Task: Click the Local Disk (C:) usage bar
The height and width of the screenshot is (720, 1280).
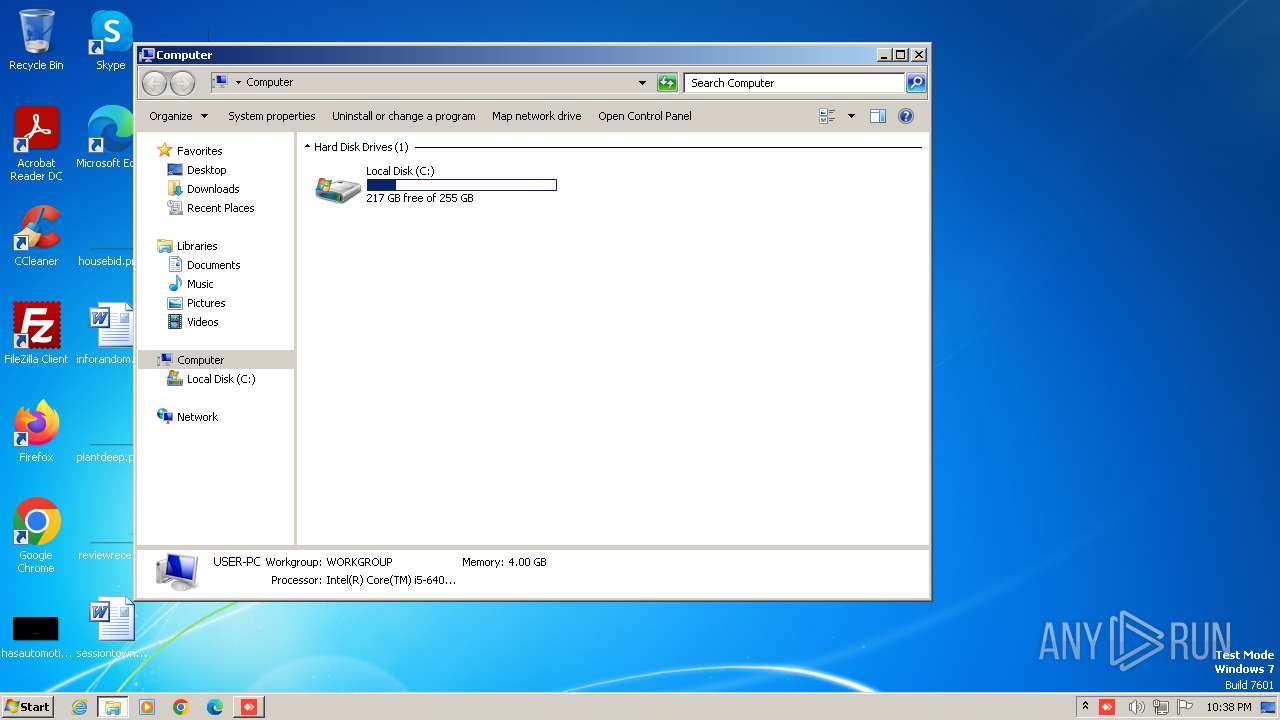Action: (461, 185)
